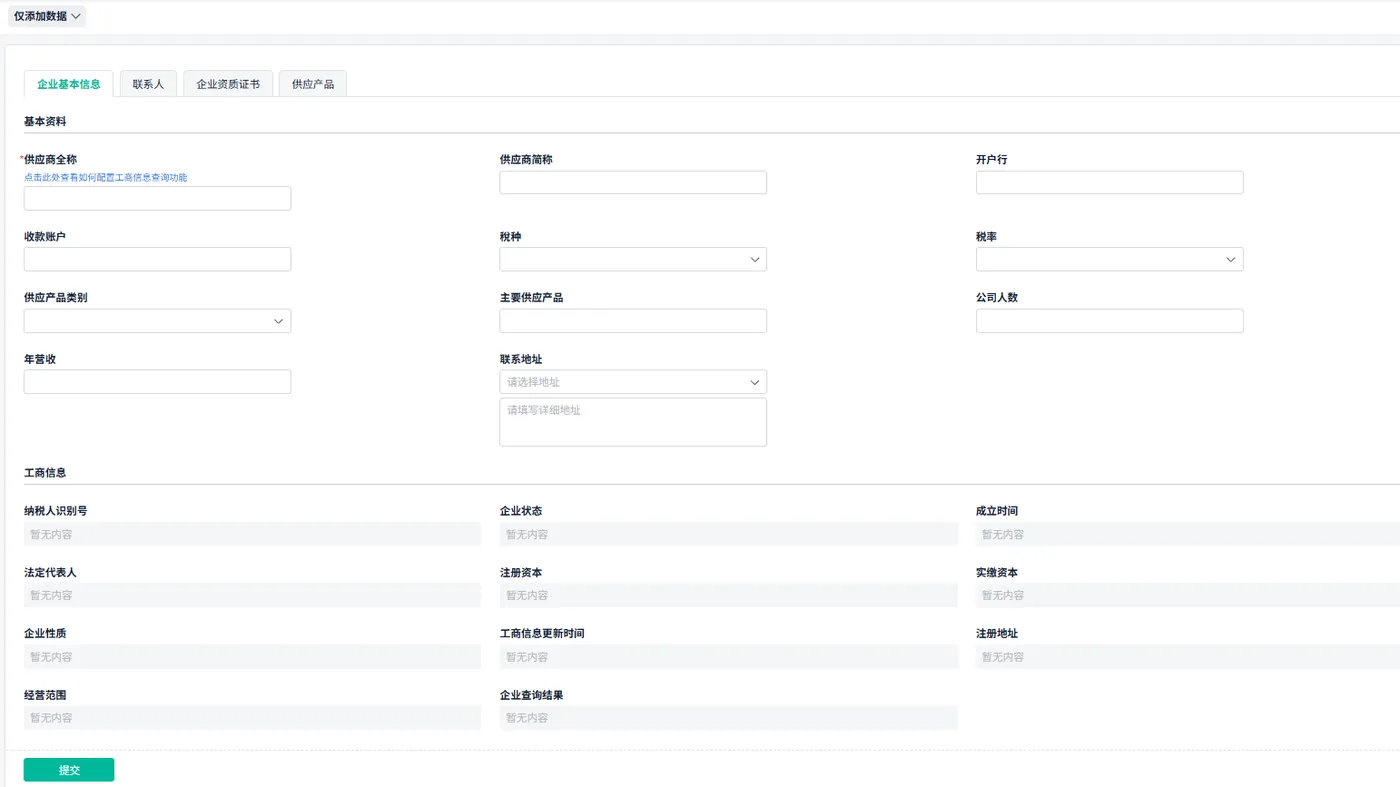Switch to the 联系人 tab
Image resolution: width=1400 pixels, height=787 pixels.
(x=148, y=84)
